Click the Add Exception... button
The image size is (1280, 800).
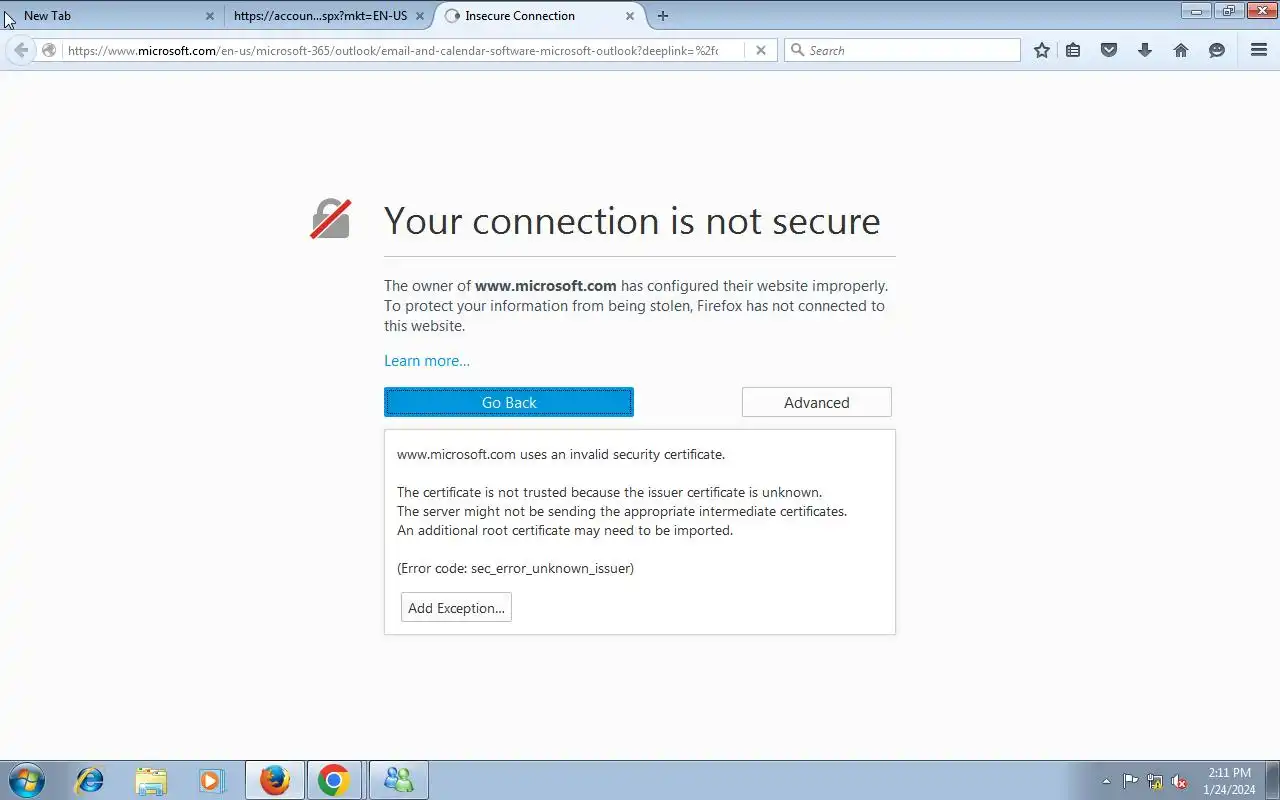[x=456, y=608]
